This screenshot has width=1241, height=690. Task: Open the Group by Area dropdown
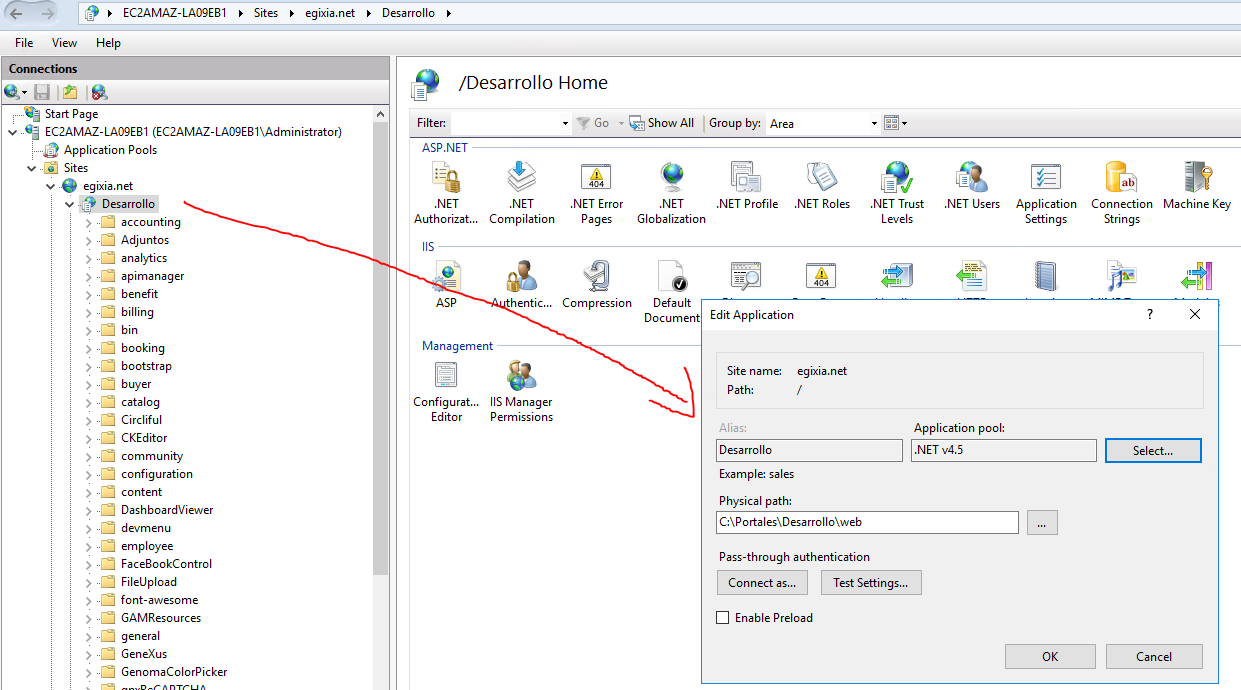[874, 124]
